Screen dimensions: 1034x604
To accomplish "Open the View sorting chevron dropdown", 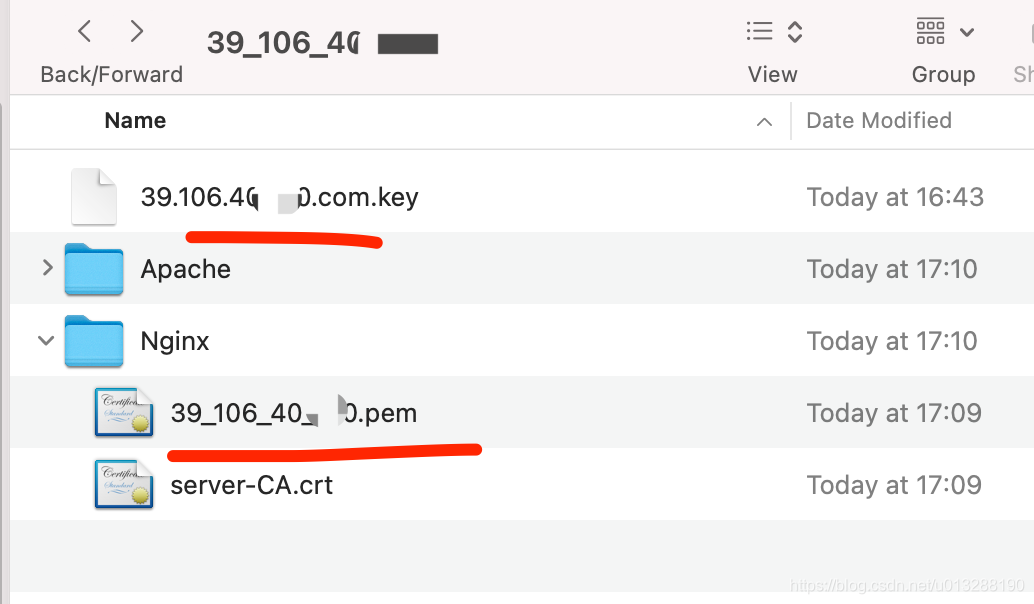I will [x=793, y=31].
